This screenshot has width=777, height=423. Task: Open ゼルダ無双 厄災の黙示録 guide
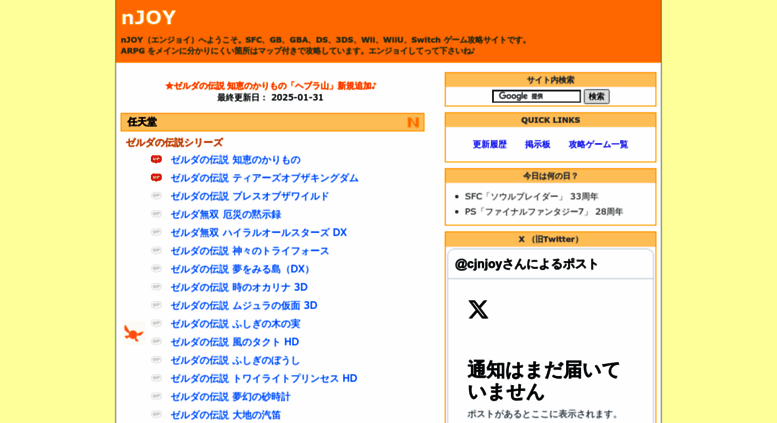225,214
